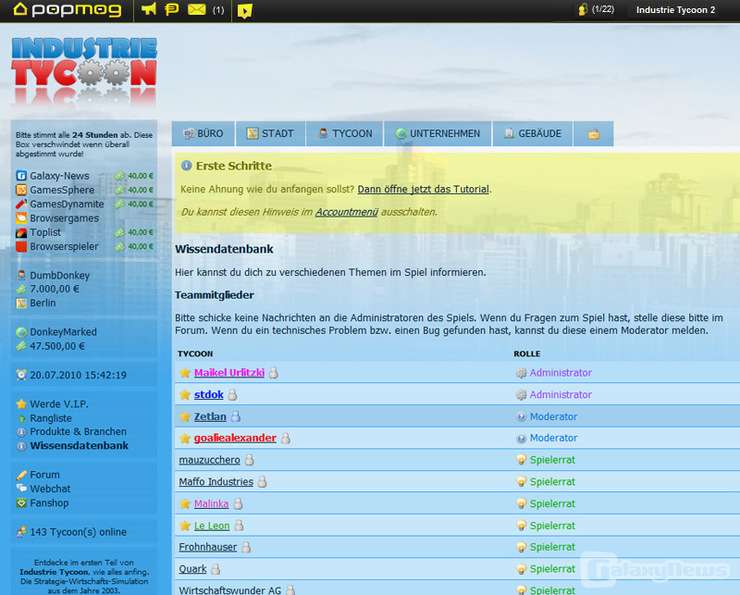Viewport: 740px width, 595px height.
Task: Click the briefcase icon tab
Action: (594, 134)
